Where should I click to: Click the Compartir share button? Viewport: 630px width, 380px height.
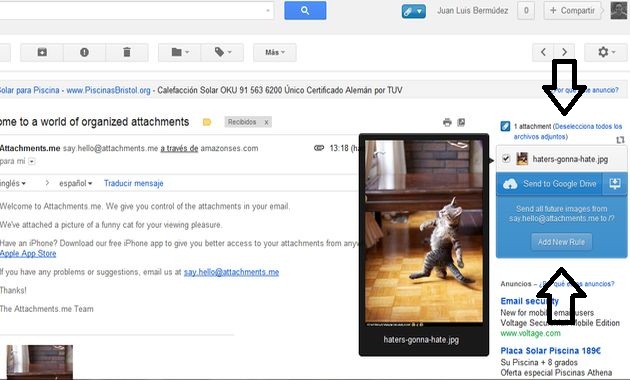pos(573,11)
